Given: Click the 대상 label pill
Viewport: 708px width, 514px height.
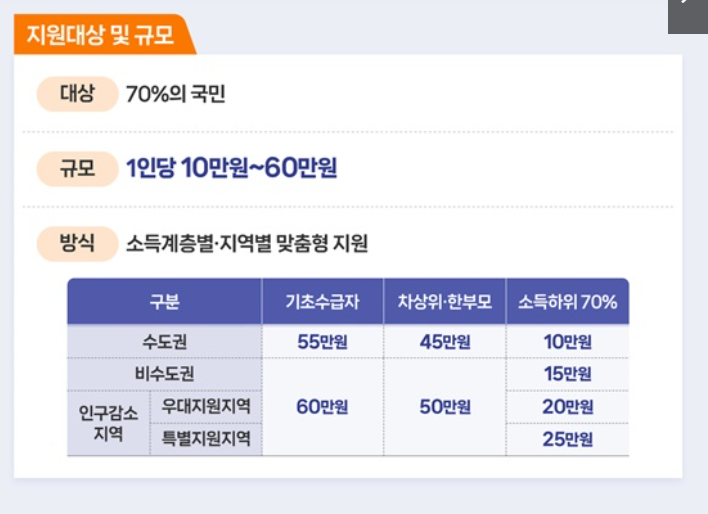Looking at the screenshot, I should point(77,94).
